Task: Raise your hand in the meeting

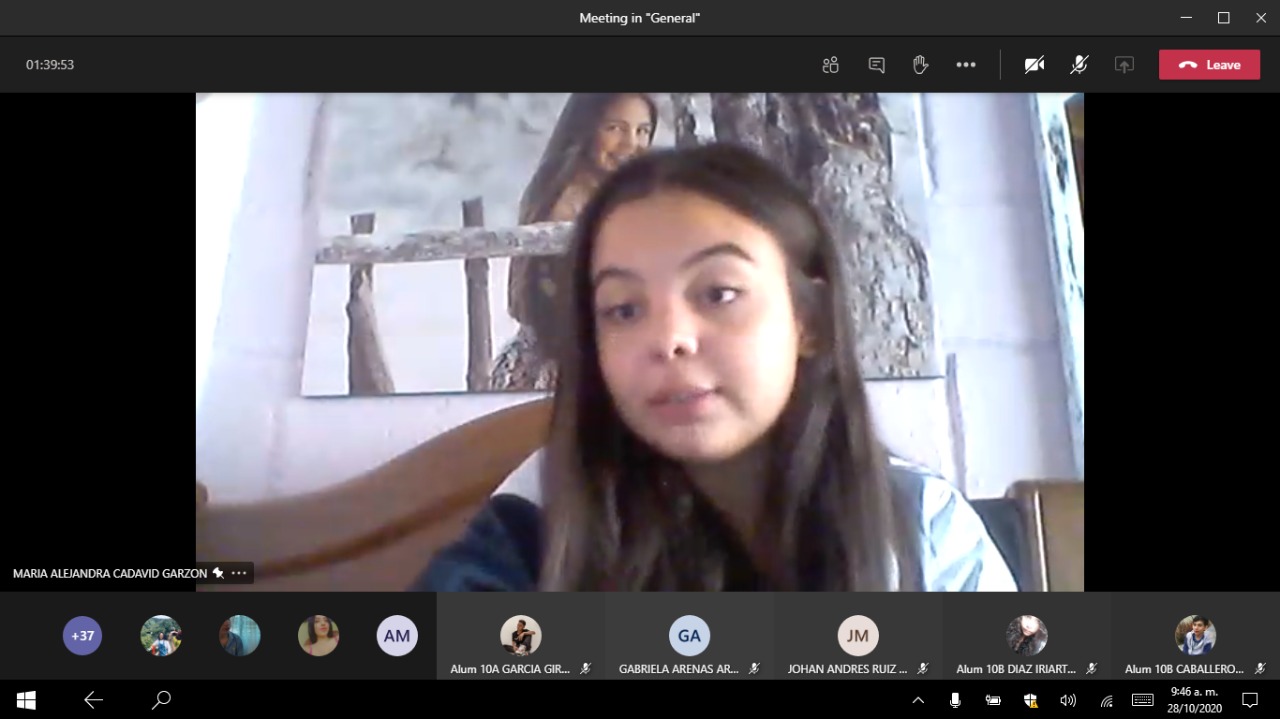Action: click(x=920, y=65)
